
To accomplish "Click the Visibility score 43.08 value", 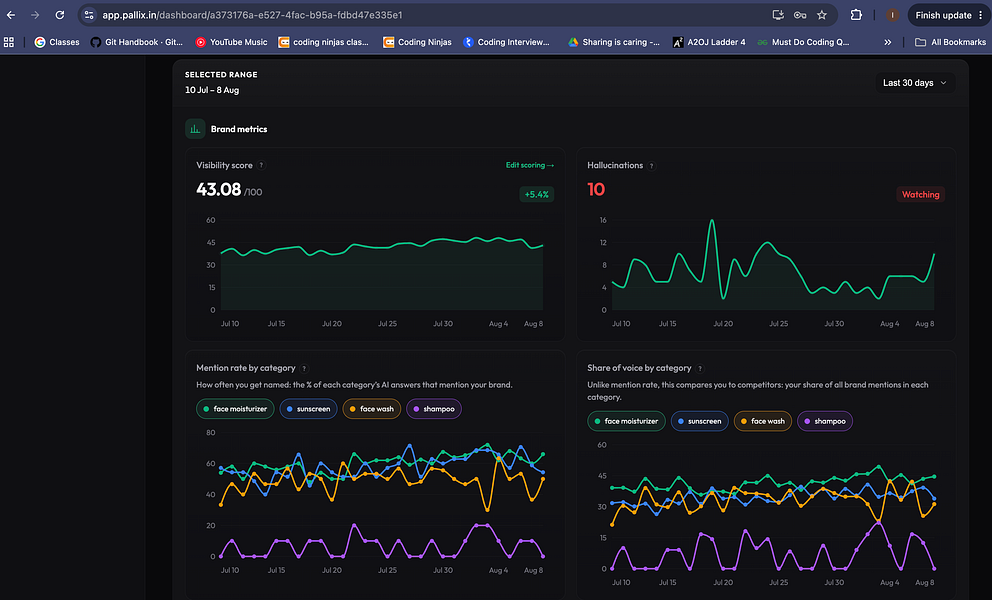I will pos(218,189).
